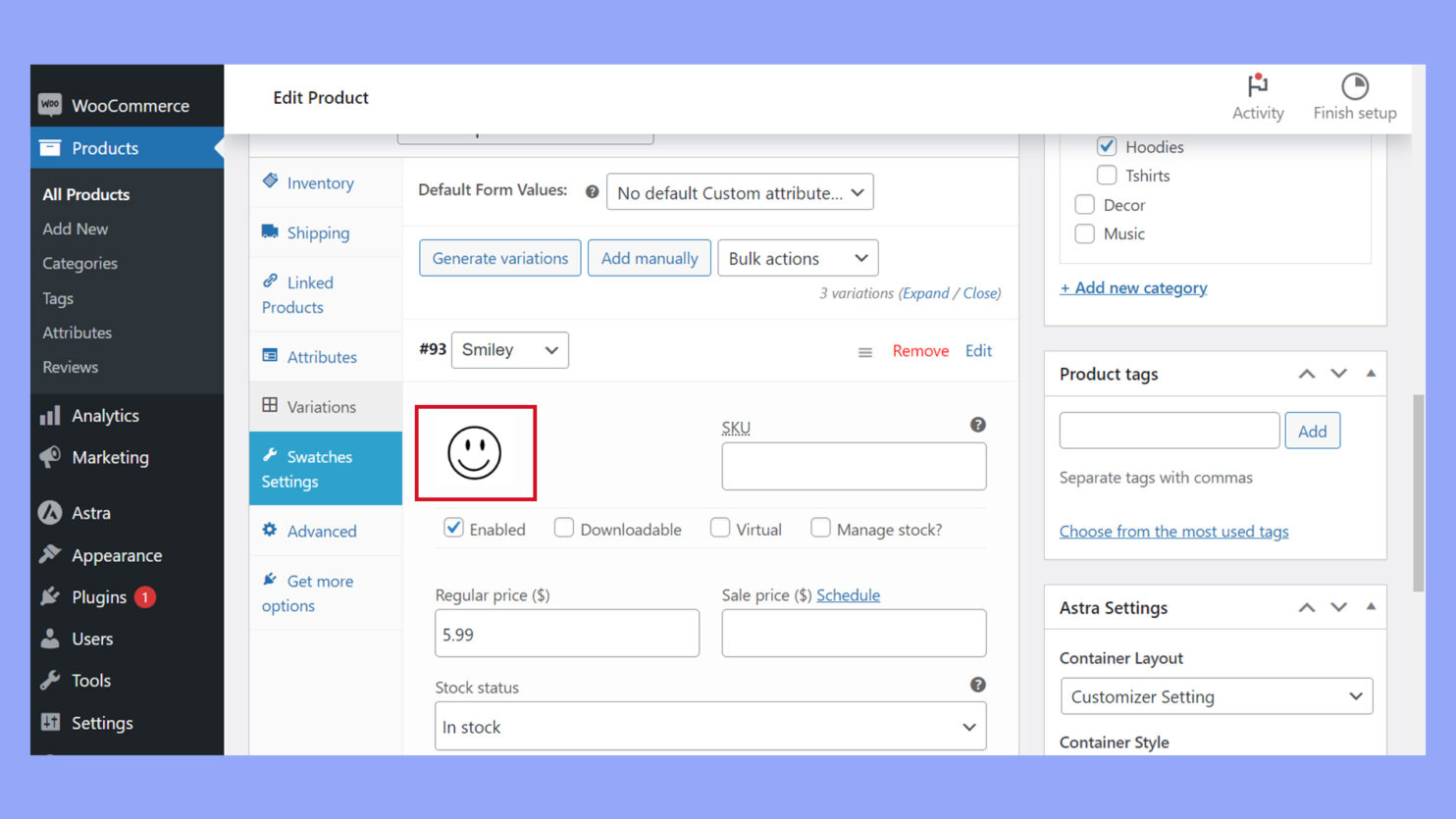Open the Marketing sidebar menu
Image resolution: width=1456 pixels, height=819 pixels.
(110, 457)
